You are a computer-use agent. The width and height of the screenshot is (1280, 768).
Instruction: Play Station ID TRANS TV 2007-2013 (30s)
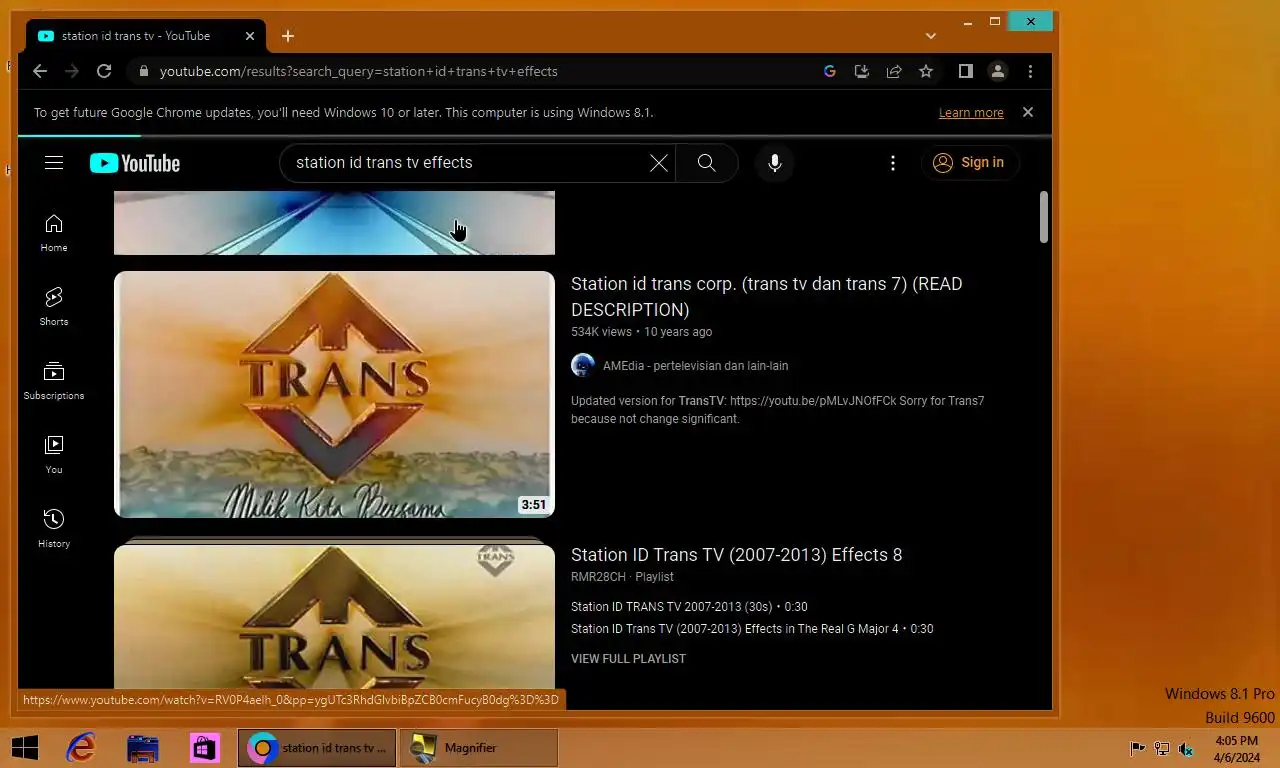click(689, 607)
